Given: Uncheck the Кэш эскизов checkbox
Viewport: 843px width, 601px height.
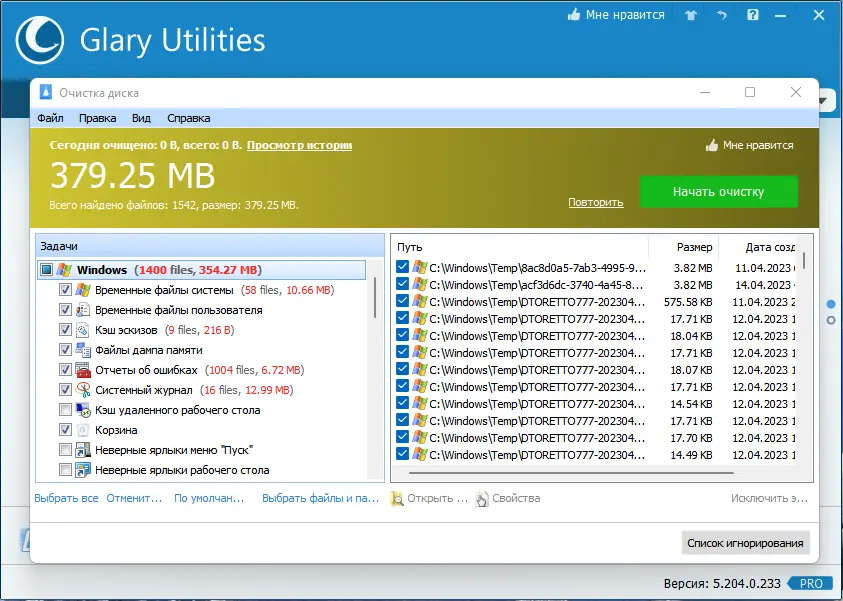Looking at the screenshot, I should [65, 330].
